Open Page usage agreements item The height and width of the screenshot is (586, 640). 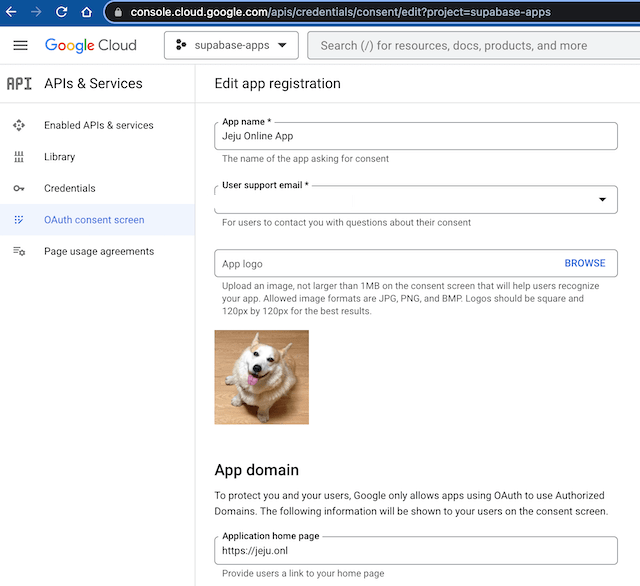[99, 251]
